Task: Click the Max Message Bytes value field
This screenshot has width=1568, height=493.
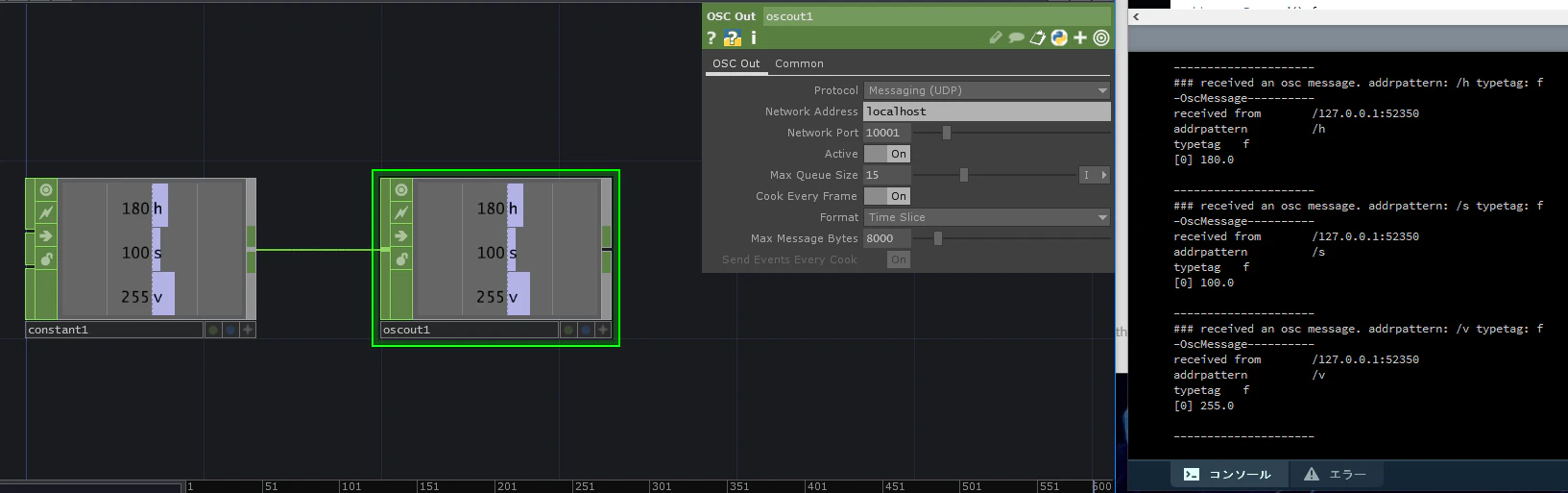Action: click(x=887, y=238)
